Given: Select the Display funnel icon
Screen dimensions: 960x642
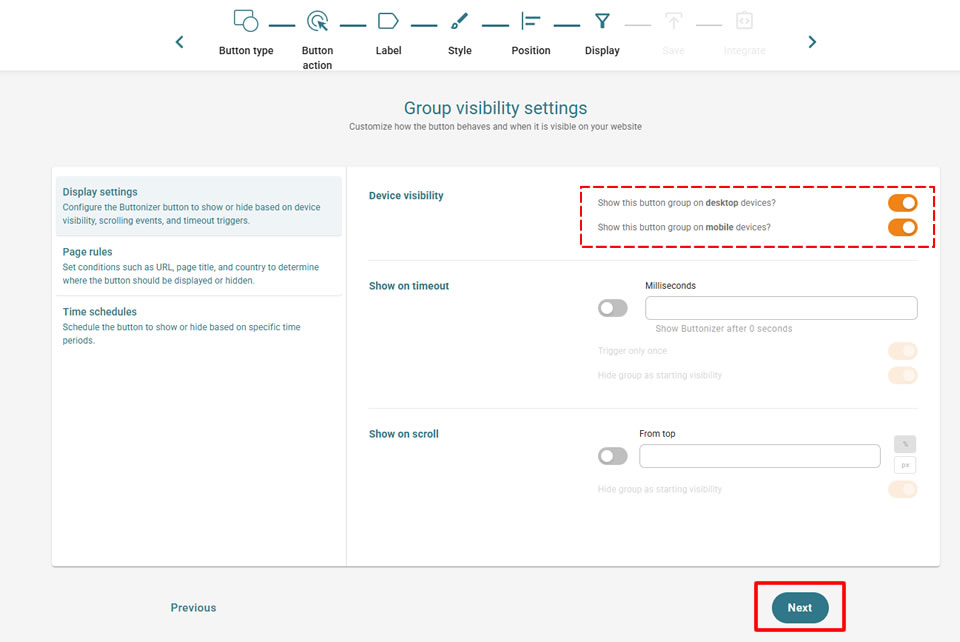Looking at the screenshot, I should coord(602,21).
